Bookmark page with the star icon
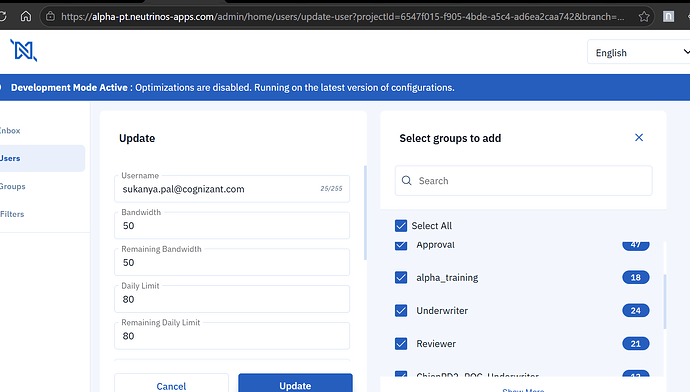Screen dimensions: 690x392 click(x=644, y=17)
